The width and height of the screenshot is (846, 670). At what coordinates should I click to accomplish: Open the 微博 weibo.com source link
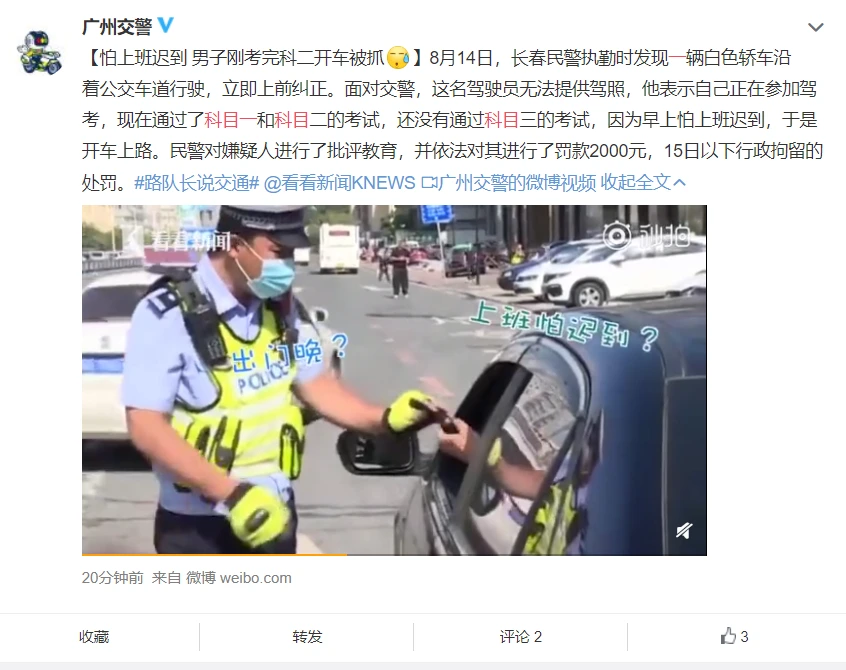point(238,578)
